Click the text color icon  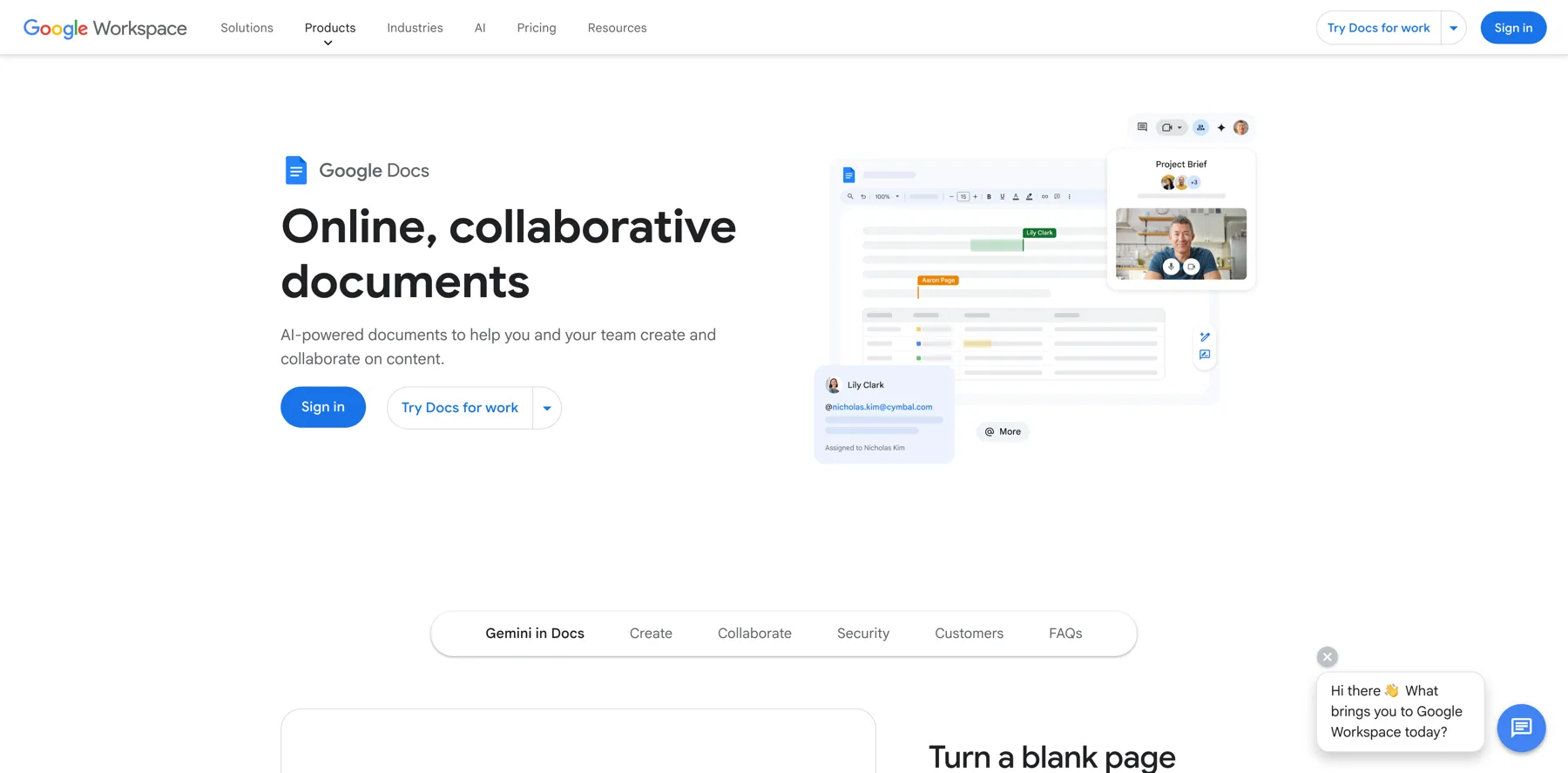(x=1016, y=197)
